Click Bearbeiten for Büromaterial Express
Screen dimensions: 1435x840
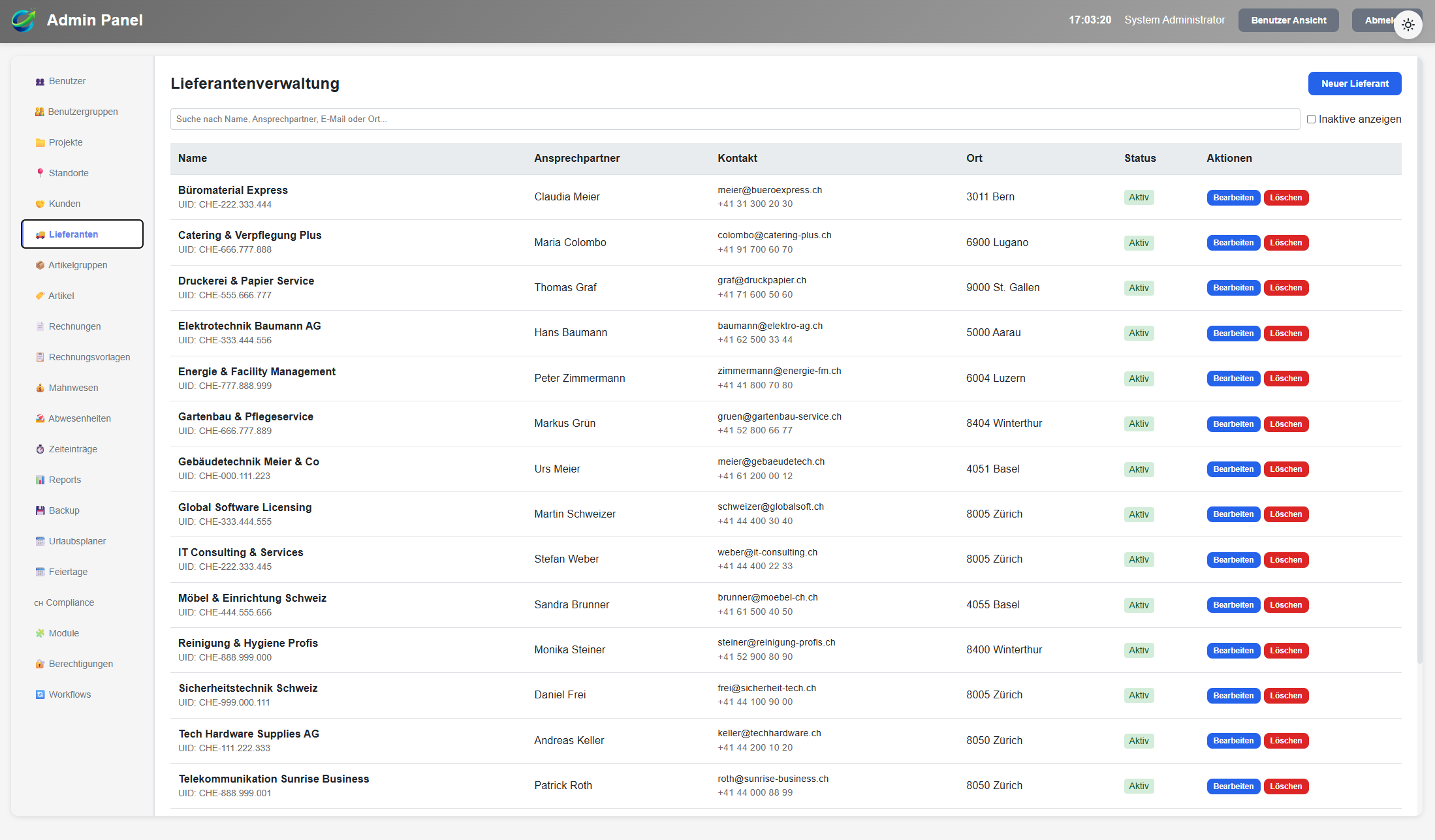pyautogui.click(x=1233, y=198)
